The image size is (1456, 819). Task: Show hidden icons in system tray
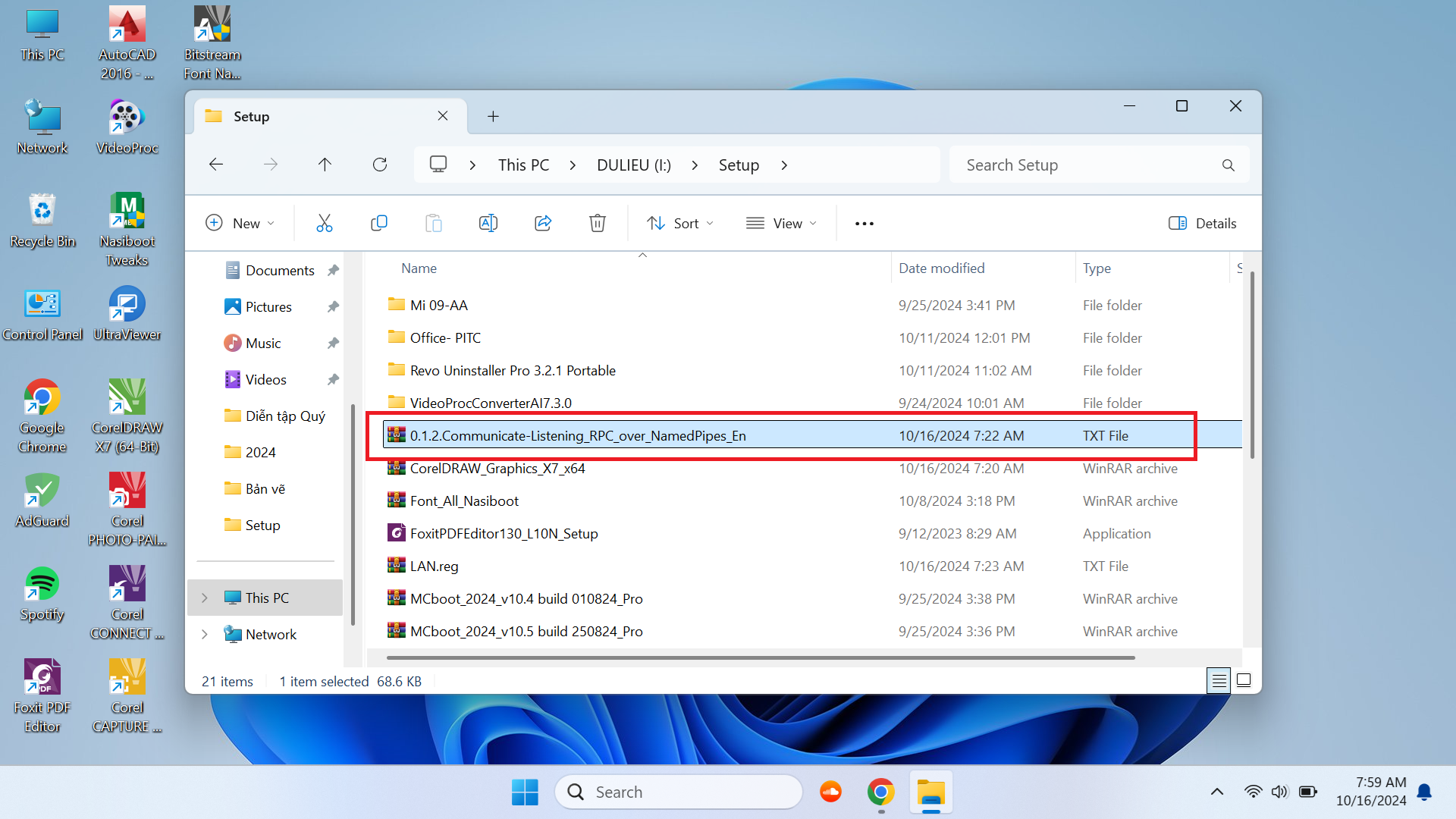tap(1217, 792)
